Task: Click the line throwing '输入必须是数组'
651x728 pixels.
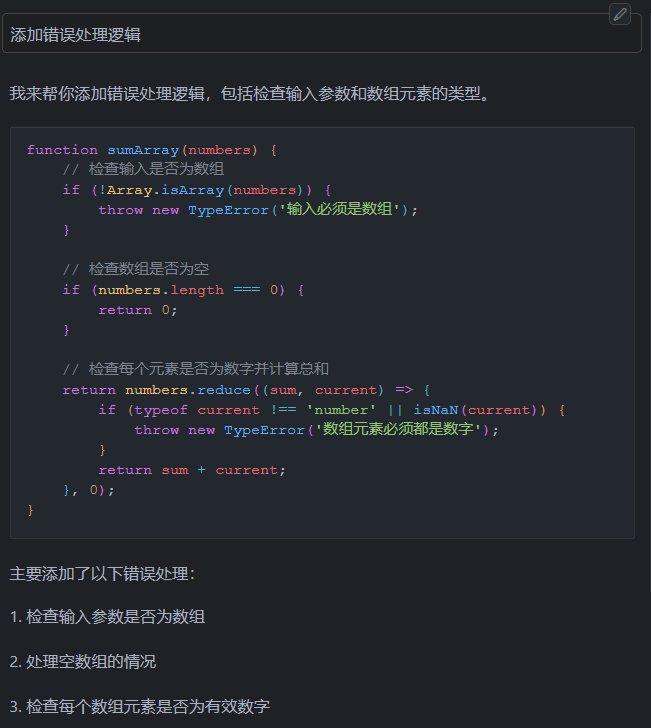Action: (258, 209)
